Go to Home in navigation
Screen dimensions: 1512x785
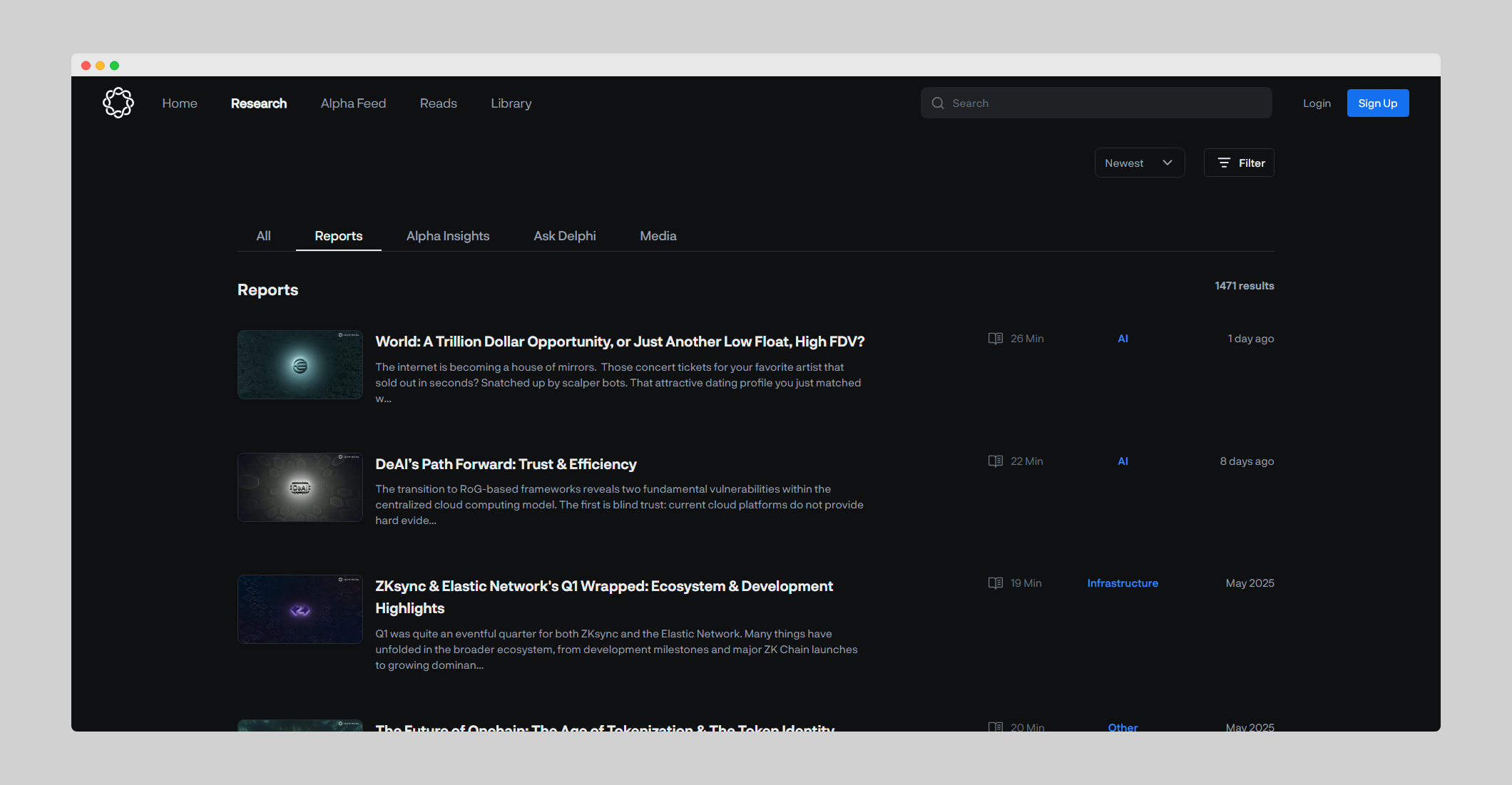tap(180, 103)
